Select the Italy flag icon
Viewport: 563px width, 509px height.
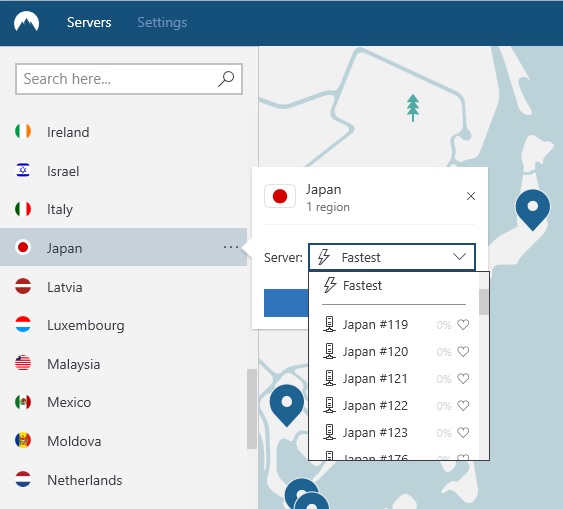[23, 209]
